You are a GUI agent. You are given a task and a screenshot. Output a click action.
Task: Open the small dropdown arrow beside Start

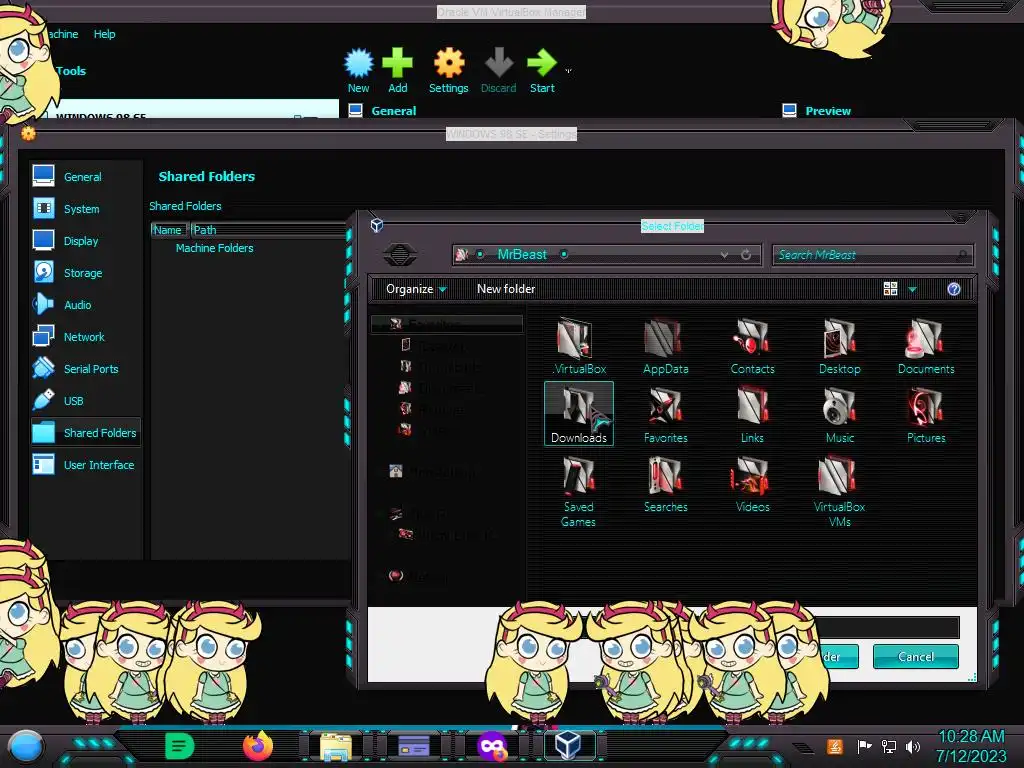pos(568,71)
